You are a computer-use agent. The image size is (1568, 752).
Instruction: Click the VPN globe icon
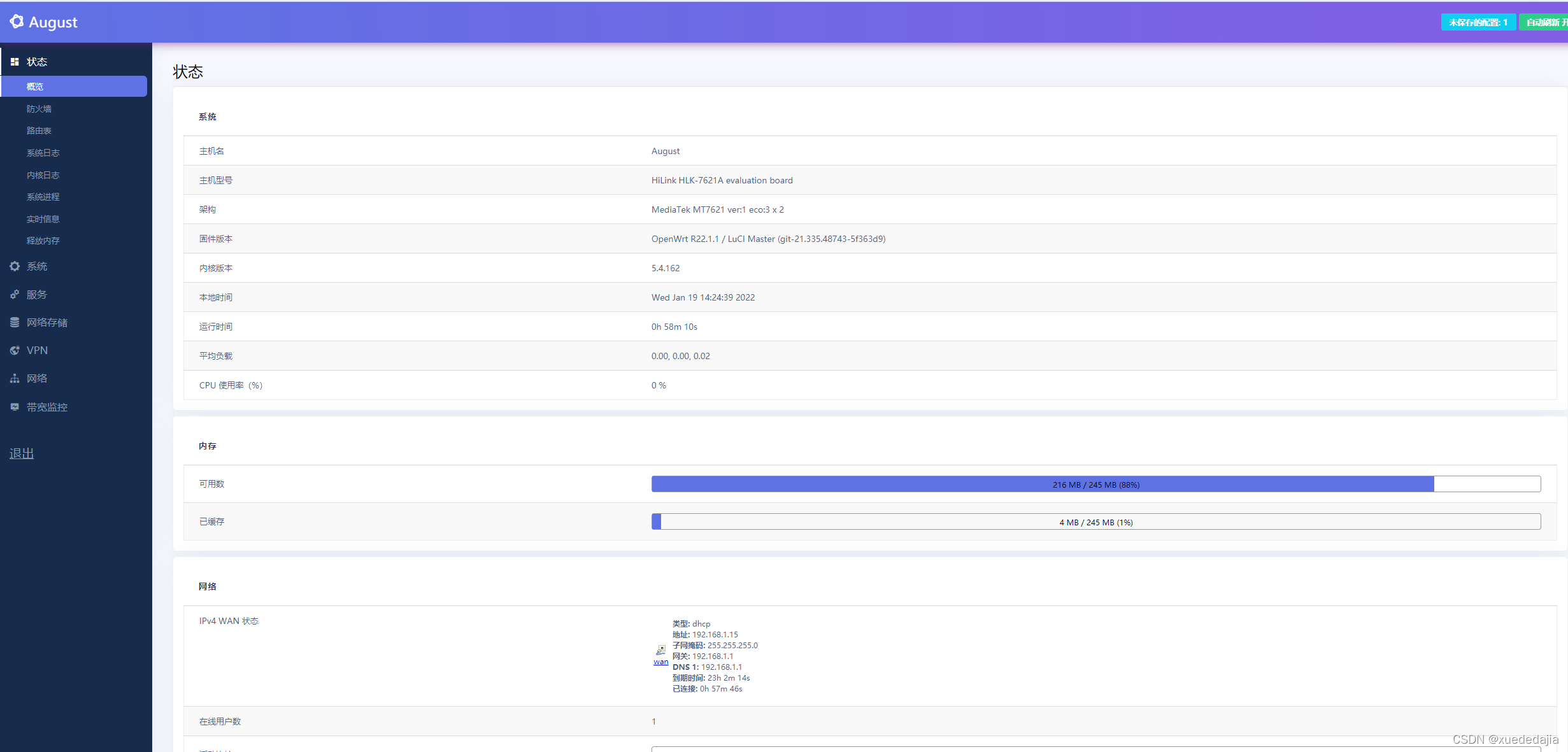[14, 350]
